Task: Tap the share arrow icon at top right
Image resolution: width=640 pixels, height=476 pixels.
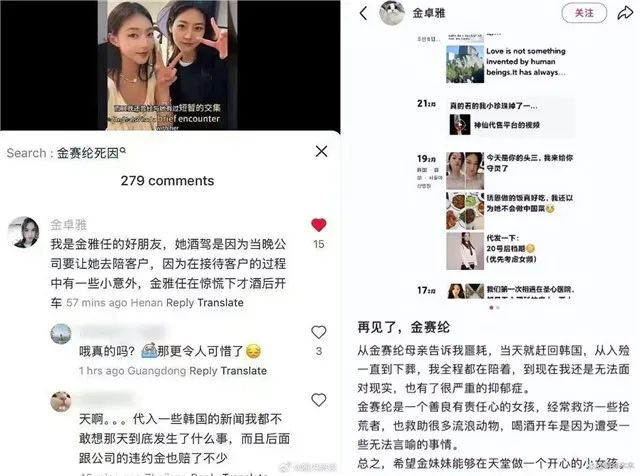Action: pyautogui.click(x=624, y=13)
